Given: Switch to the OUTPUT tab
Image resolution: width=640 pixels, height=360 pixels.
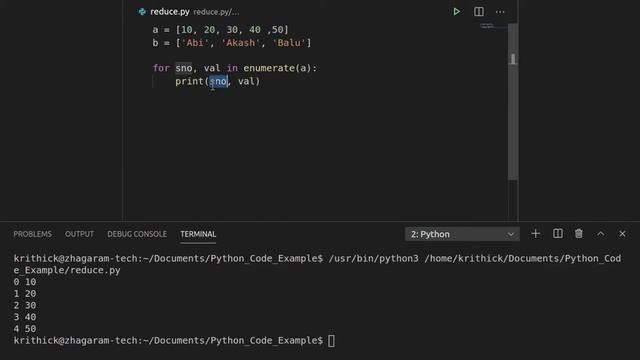Looking at the screenshot, I should pyautogui.click(x=79, y=234).
